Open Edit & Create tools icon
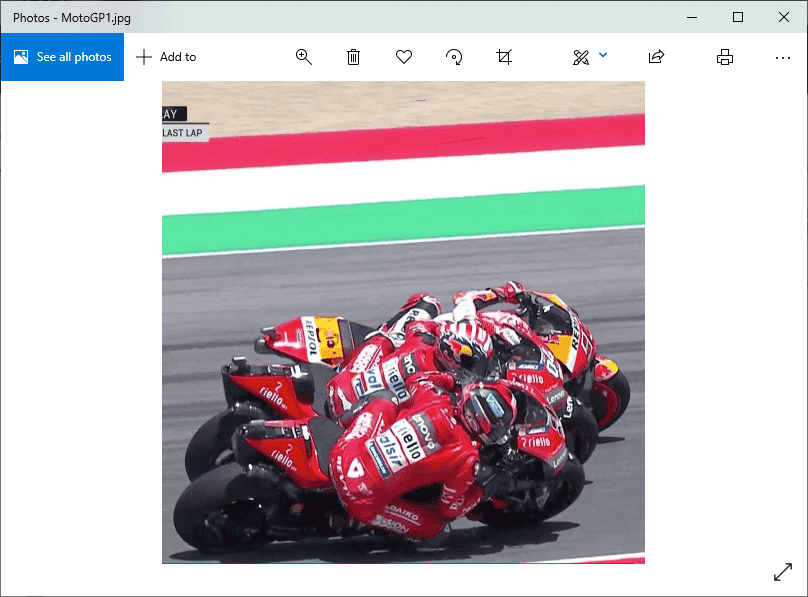The image size is (808, 597). click(x=581, y=57)
